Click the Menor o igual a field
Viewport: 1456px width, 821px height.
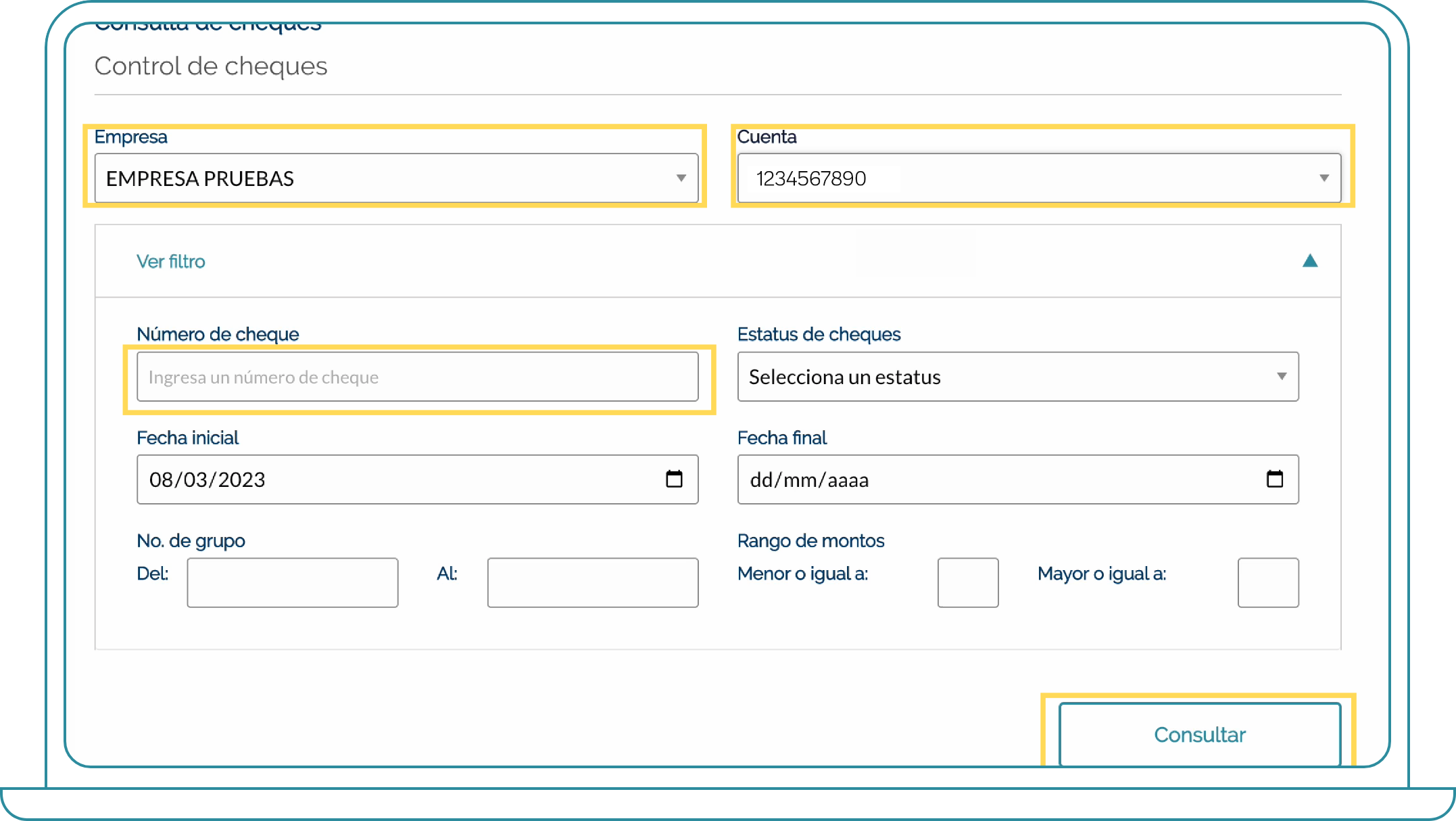pyautogui.click(x=968, y=582)
